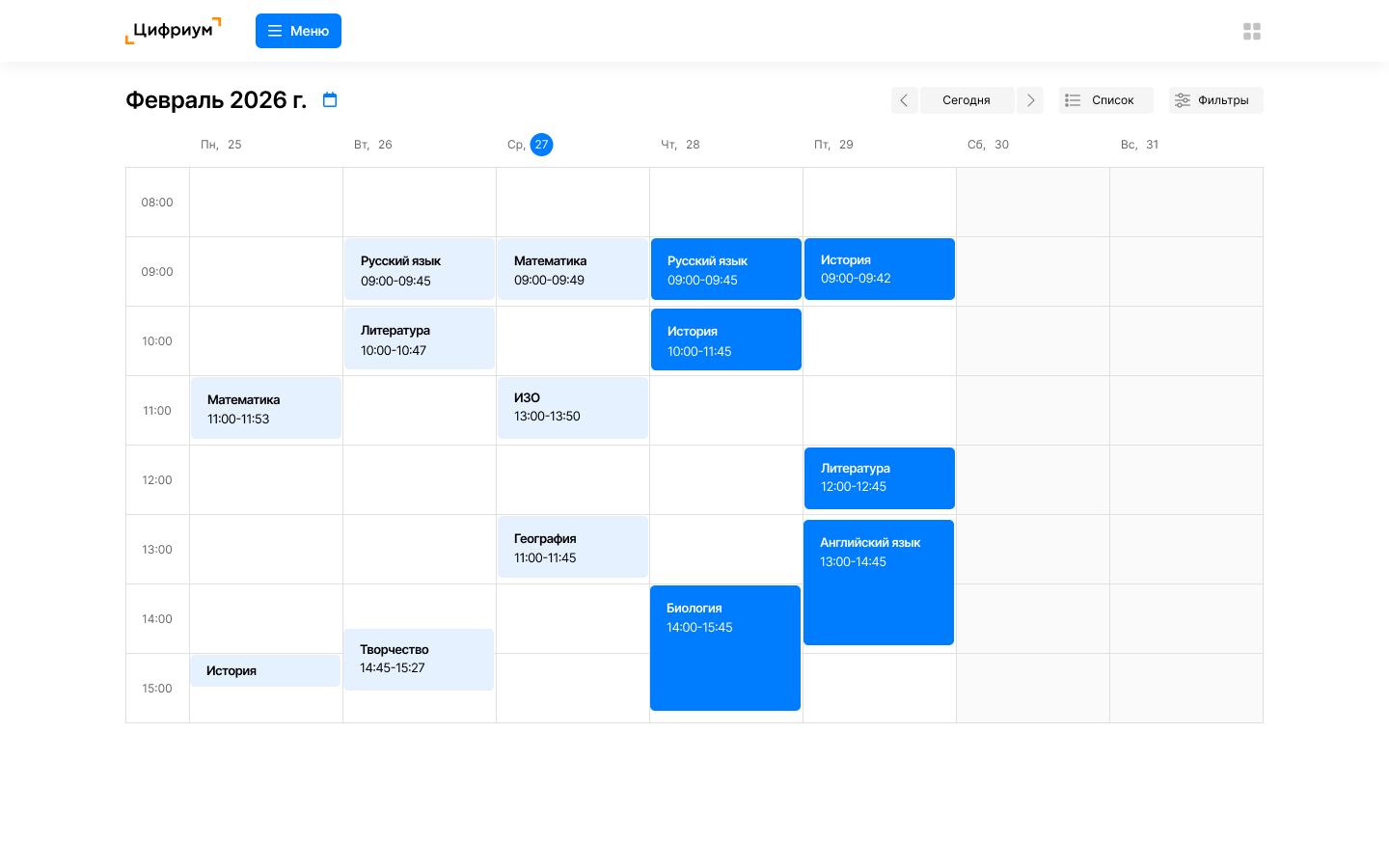Open Friday Литература 12:00-12:45 lesson
Image resolution: width=1389 pixels, height=868 pixels.
879,477
